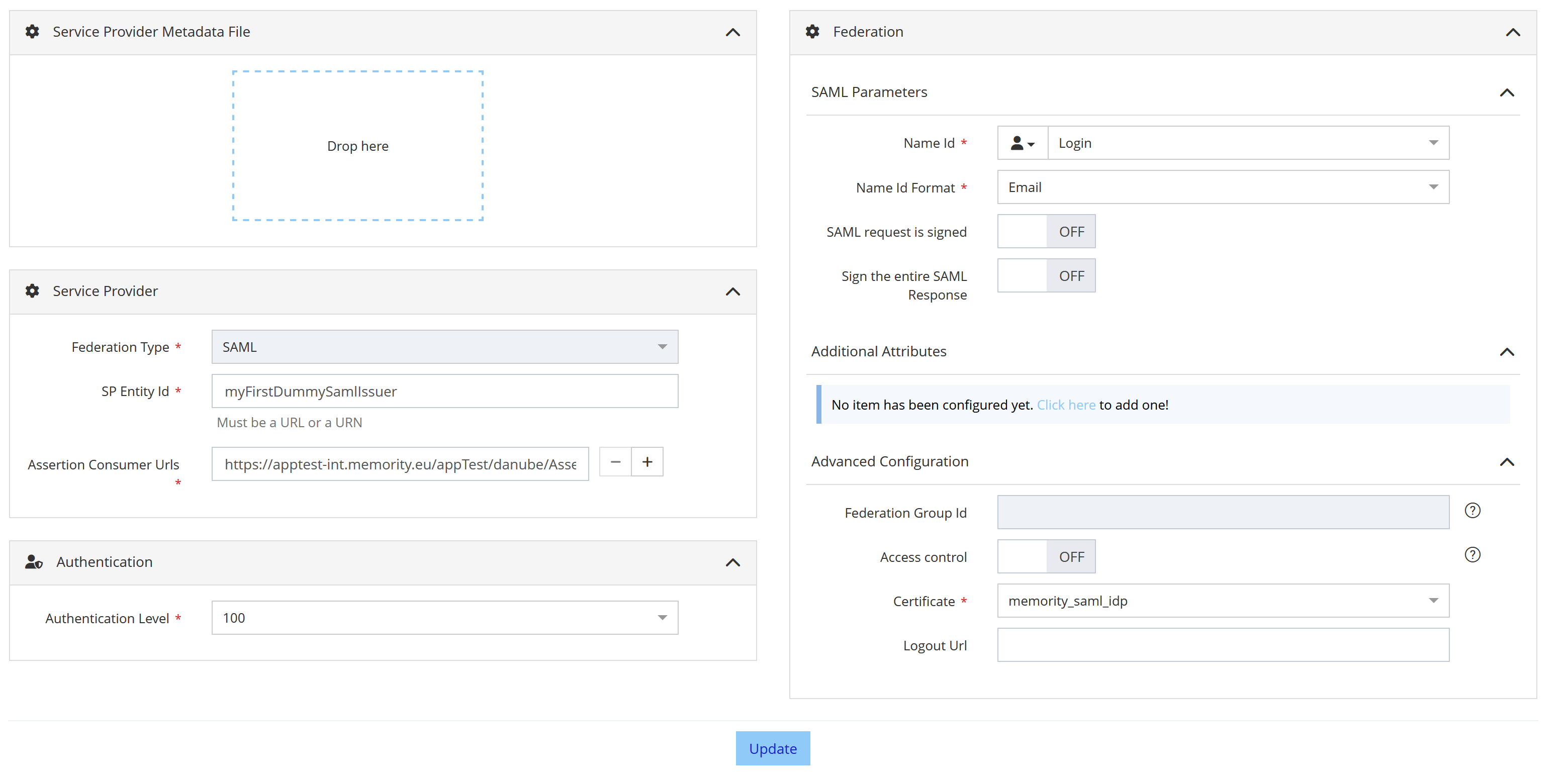Click the 'Click here' link to add attribute
Viewport: 1568px width, 780px height.
1065,405
